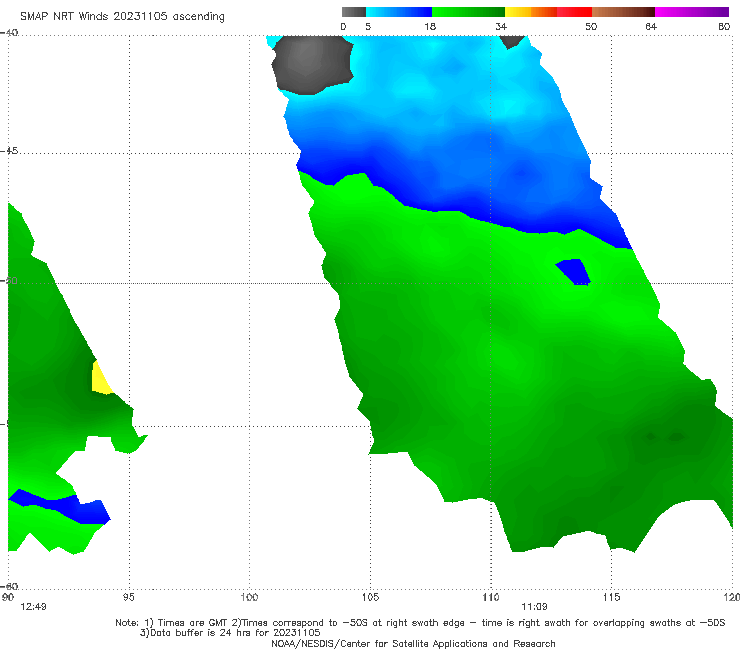The image size is (740, 650).
Task: Pick the magenta-purple segment of the color bar
Action: [x=692, y=12]
